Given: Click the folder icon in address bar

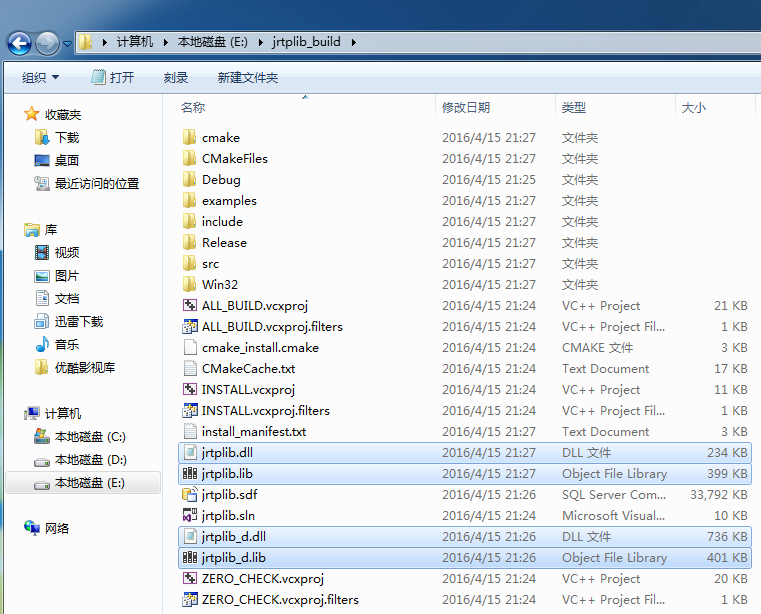Looking at the screenshot, I should pos(85,42).
